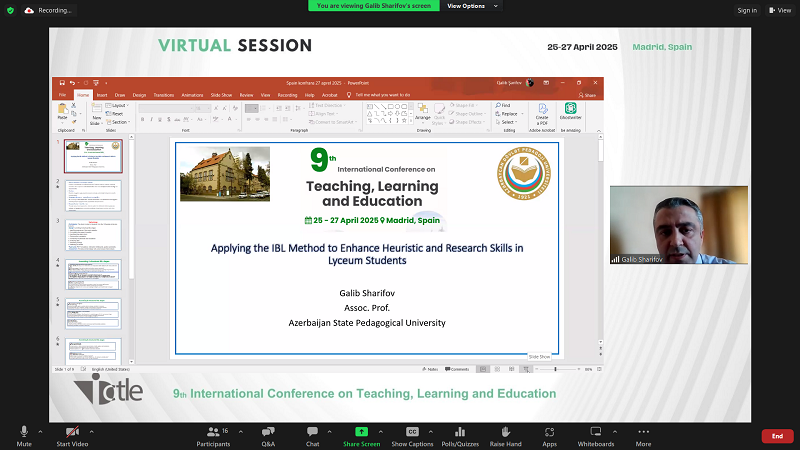Viewport: 800px width, 450px height.
Task: Switch to the Design ribbon tab
Action: (139, 95)
